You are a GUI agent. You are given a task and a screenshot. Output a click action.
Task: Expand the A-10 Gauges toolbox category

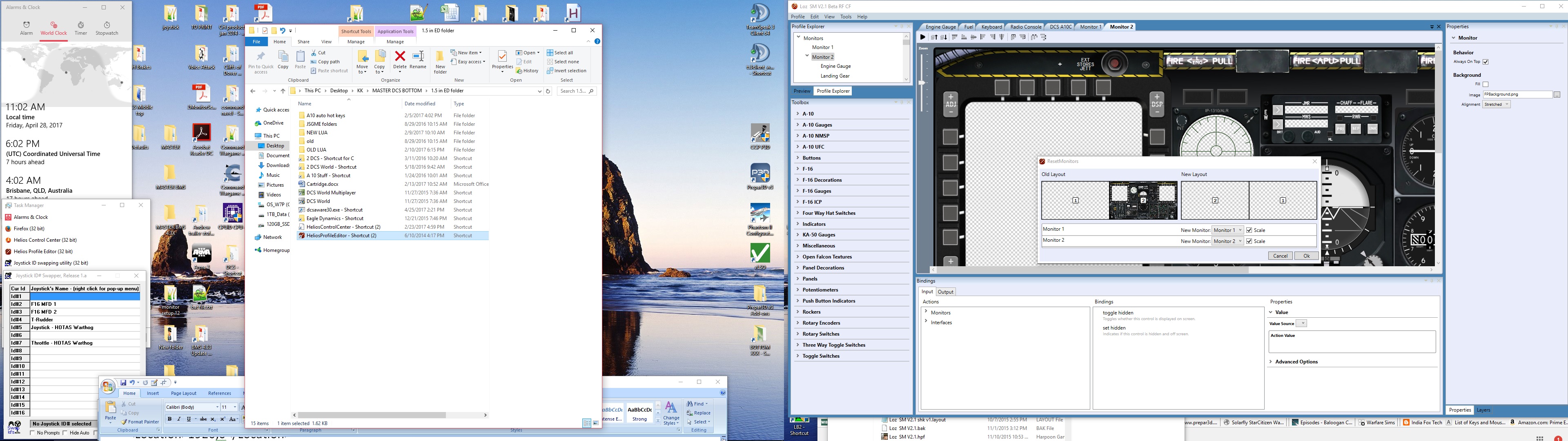(798, 124)
